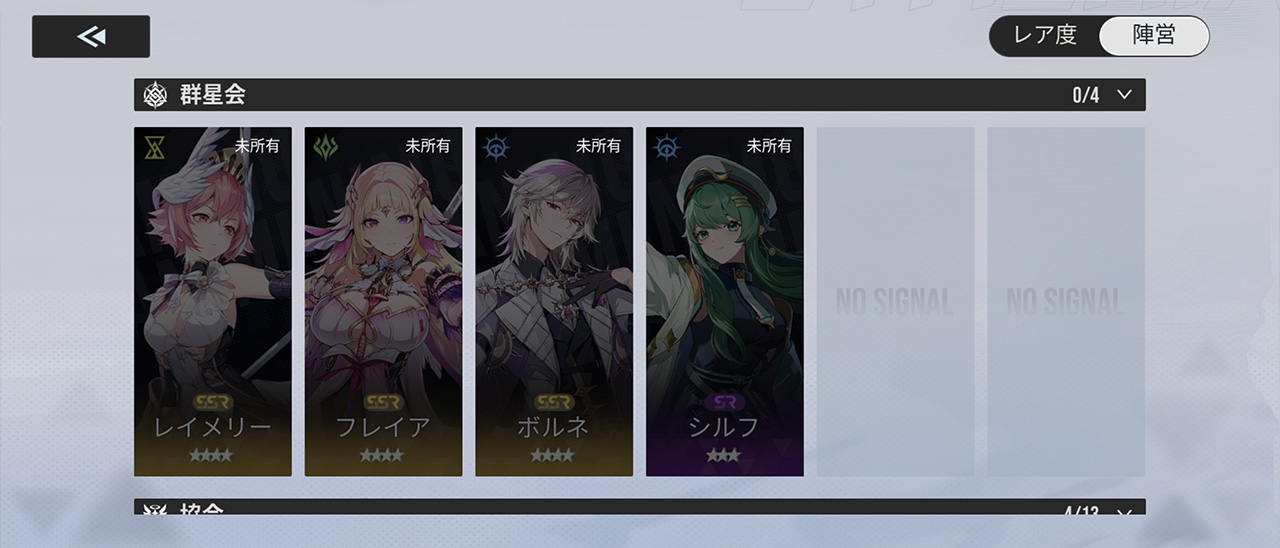Open the レイメリー character card
The image size is (1280, 548).
213,301
